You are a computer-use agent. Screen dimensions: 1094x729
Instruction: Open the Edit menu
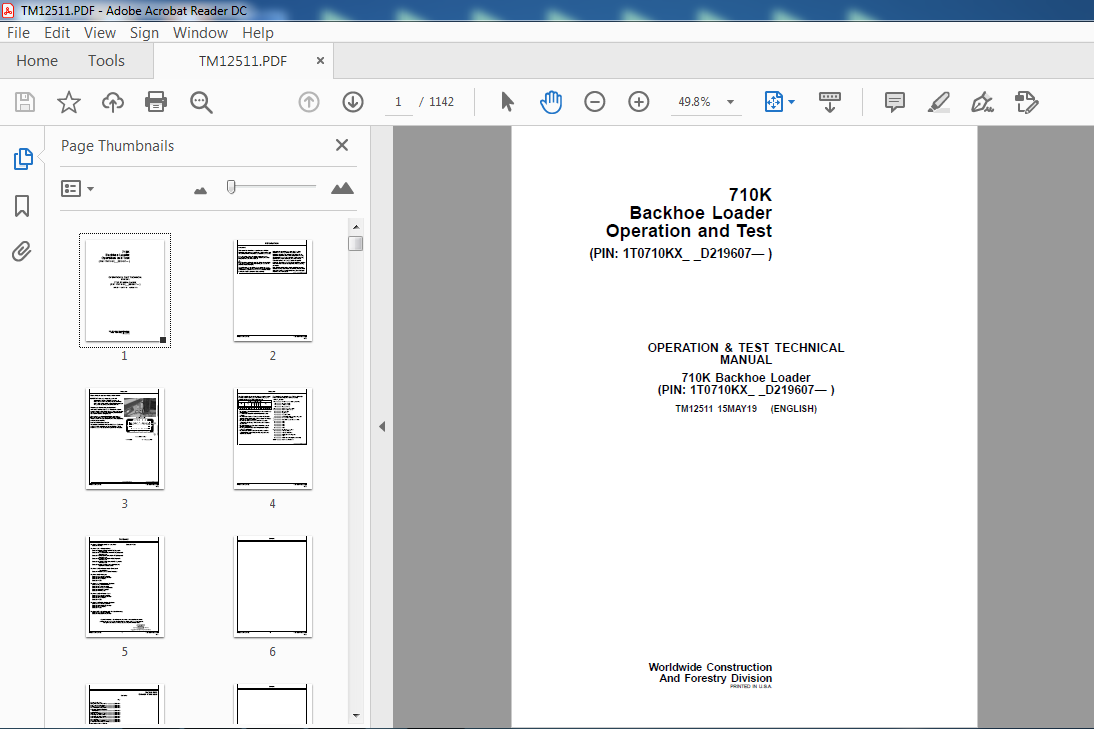[x=57, y=33]
